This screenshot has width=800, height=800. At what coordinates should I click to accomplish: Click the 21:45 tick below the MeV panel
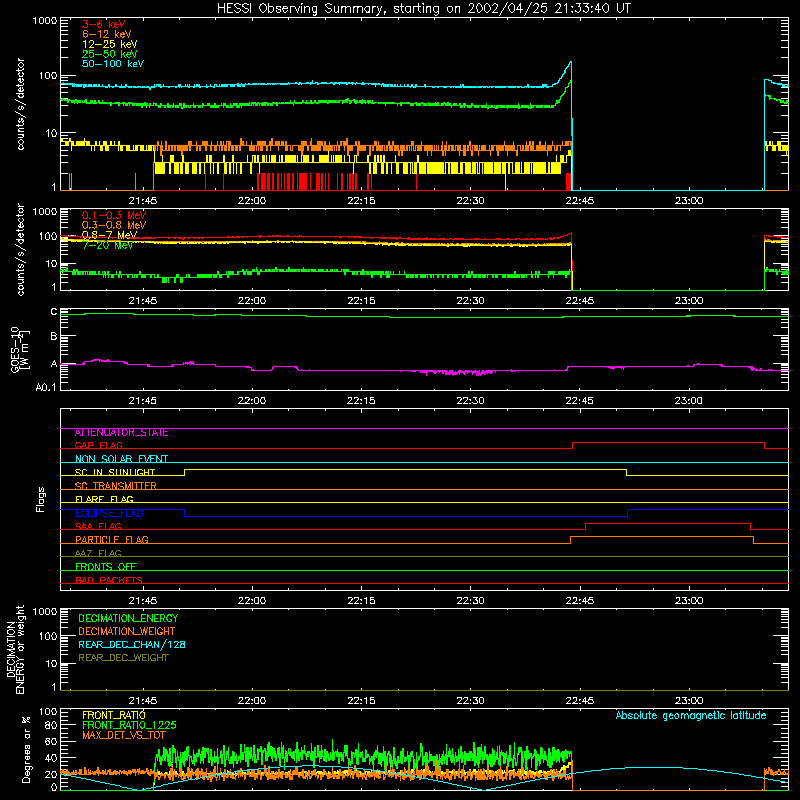pyautogui.click(x=142, y=301)
